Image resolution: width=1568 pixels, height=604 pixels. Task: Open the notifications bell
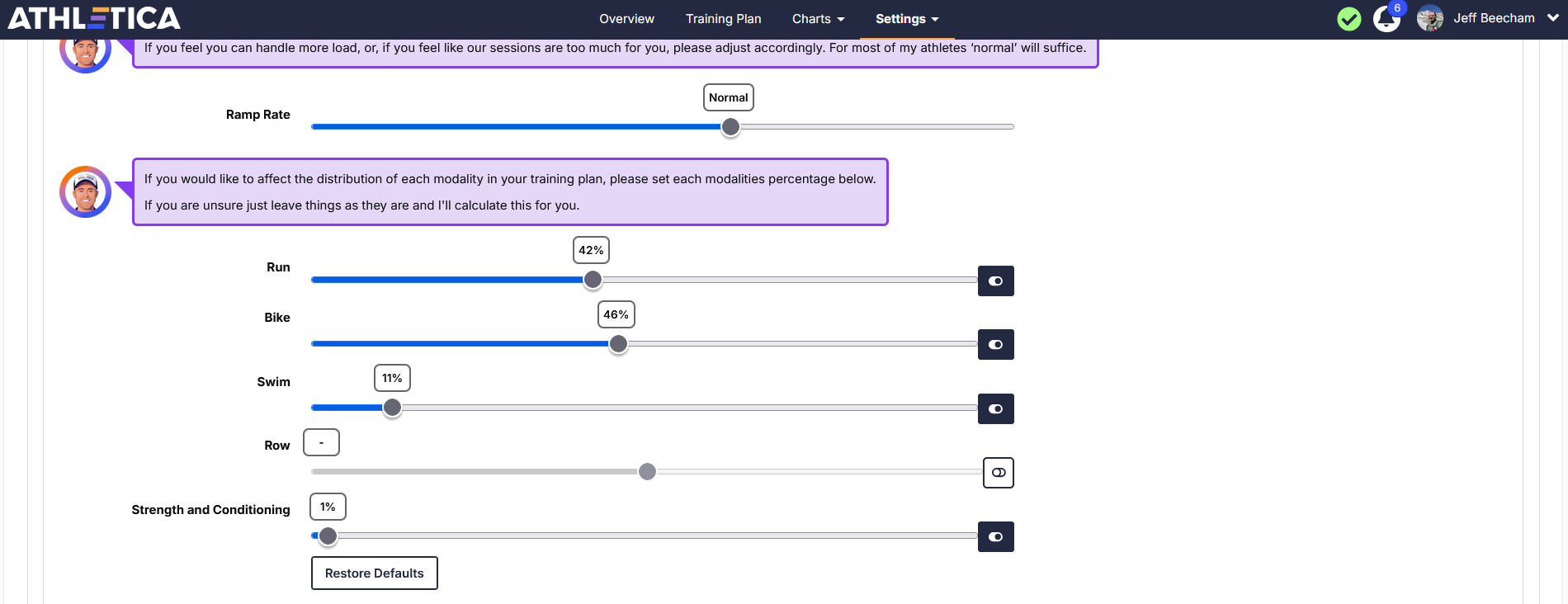pyautogui.click(x=1386, y=19)
